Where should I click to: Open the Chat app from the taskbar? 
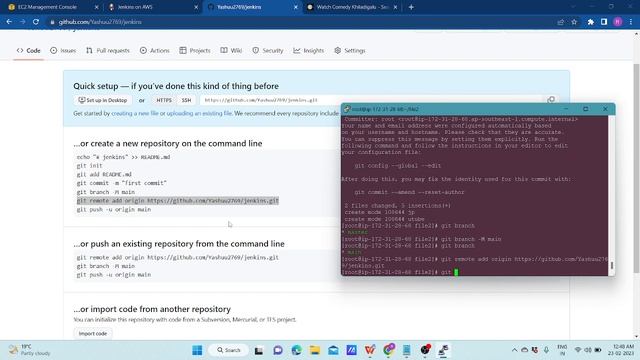coord(278,350)
